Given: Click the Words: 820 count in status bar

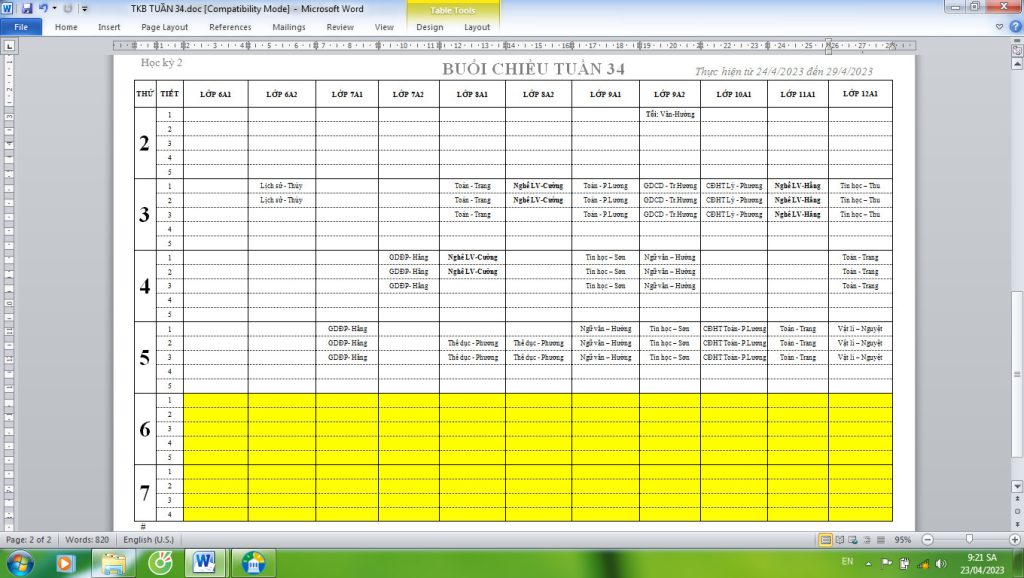Looking at the screenshot, I should click(87, 540).
